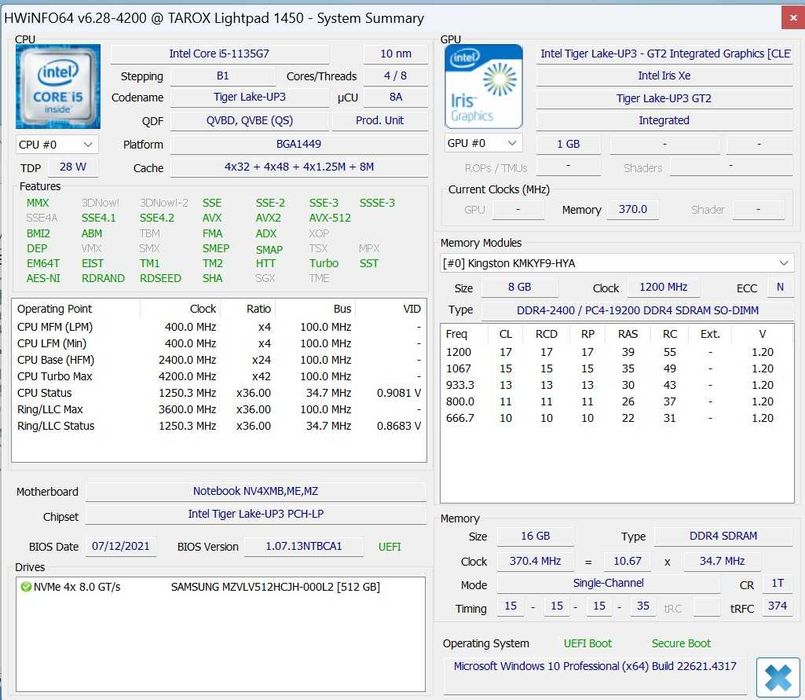Click the SHA feature label
Image resolution: width=805 pixels, height=700 pixels.
(x=213, y=278)
